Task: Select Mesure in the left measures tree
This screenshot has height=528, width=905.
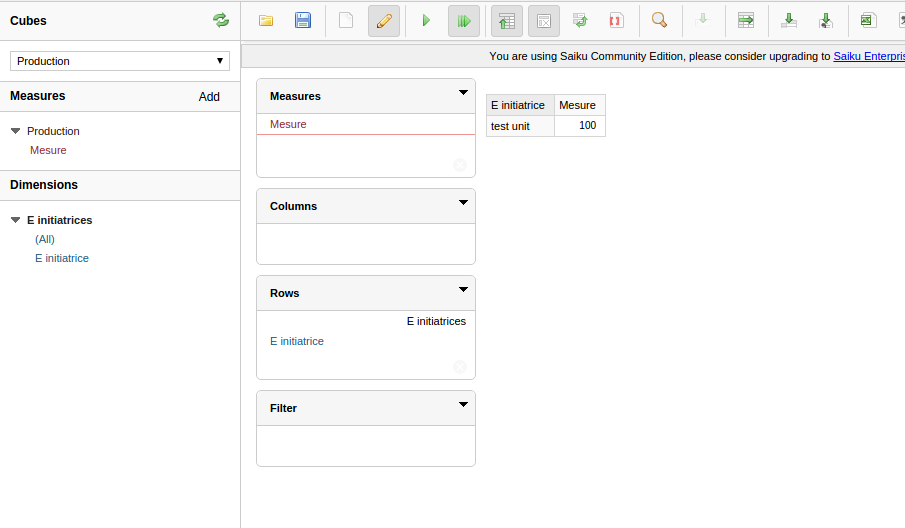Action: (x=48, y=150)
